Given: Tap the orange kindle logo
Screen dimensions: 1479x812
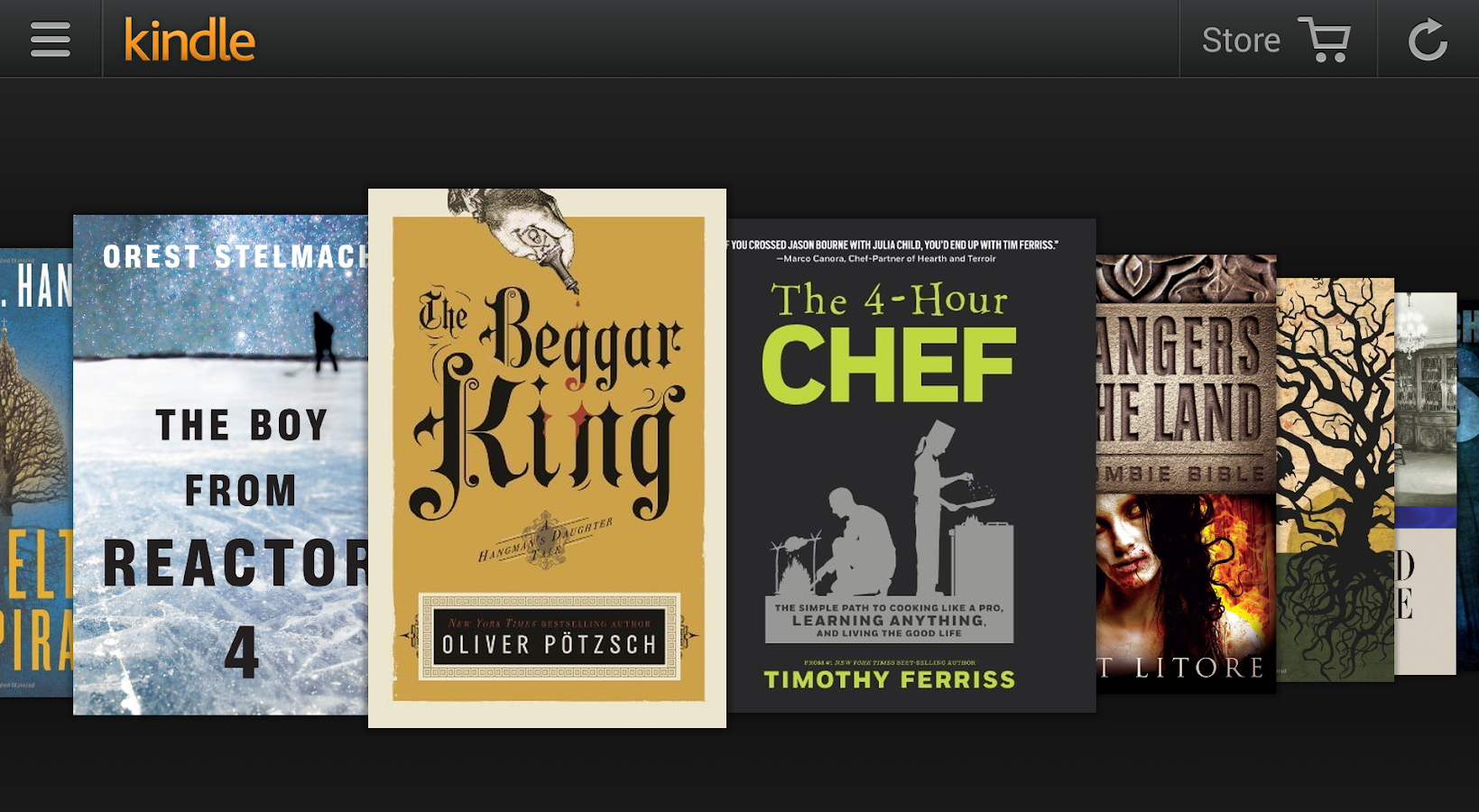Looking at the screenshot, I should click(189, 41).
